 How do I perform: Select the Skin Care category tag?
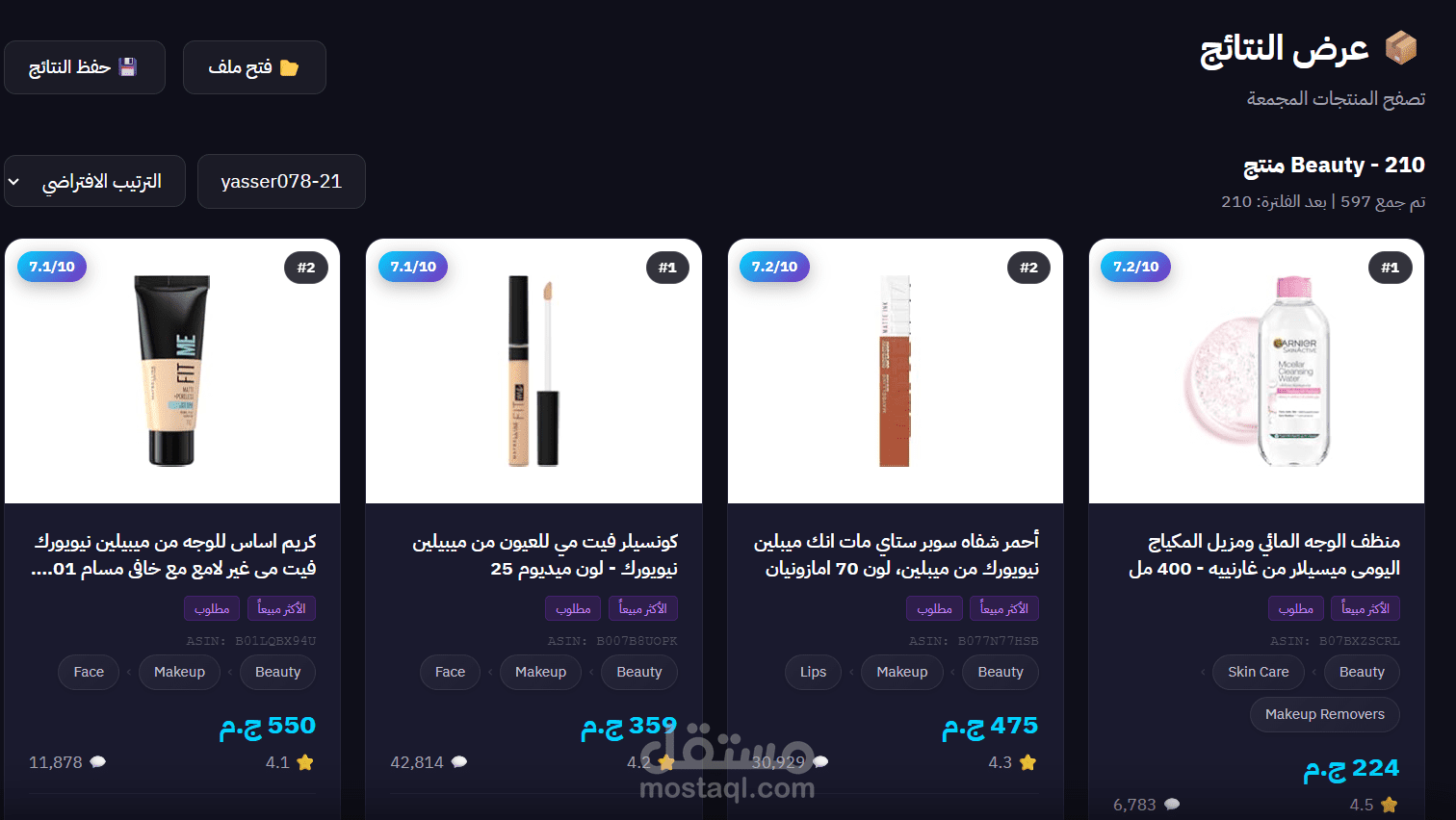(x=1258, y=672)
